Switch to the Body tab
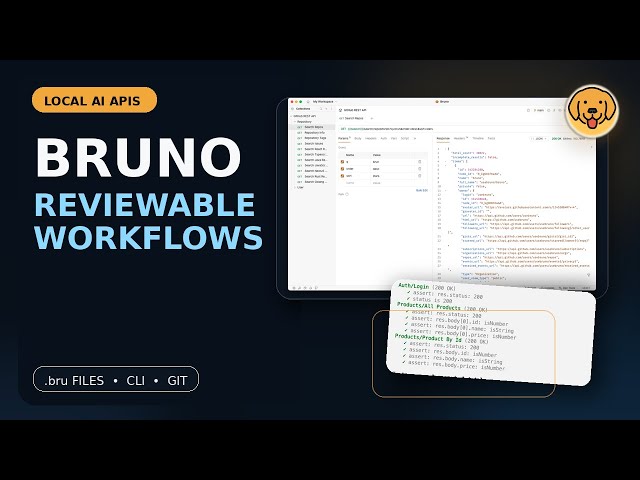The image size is (640, 480). pos(358,138)
